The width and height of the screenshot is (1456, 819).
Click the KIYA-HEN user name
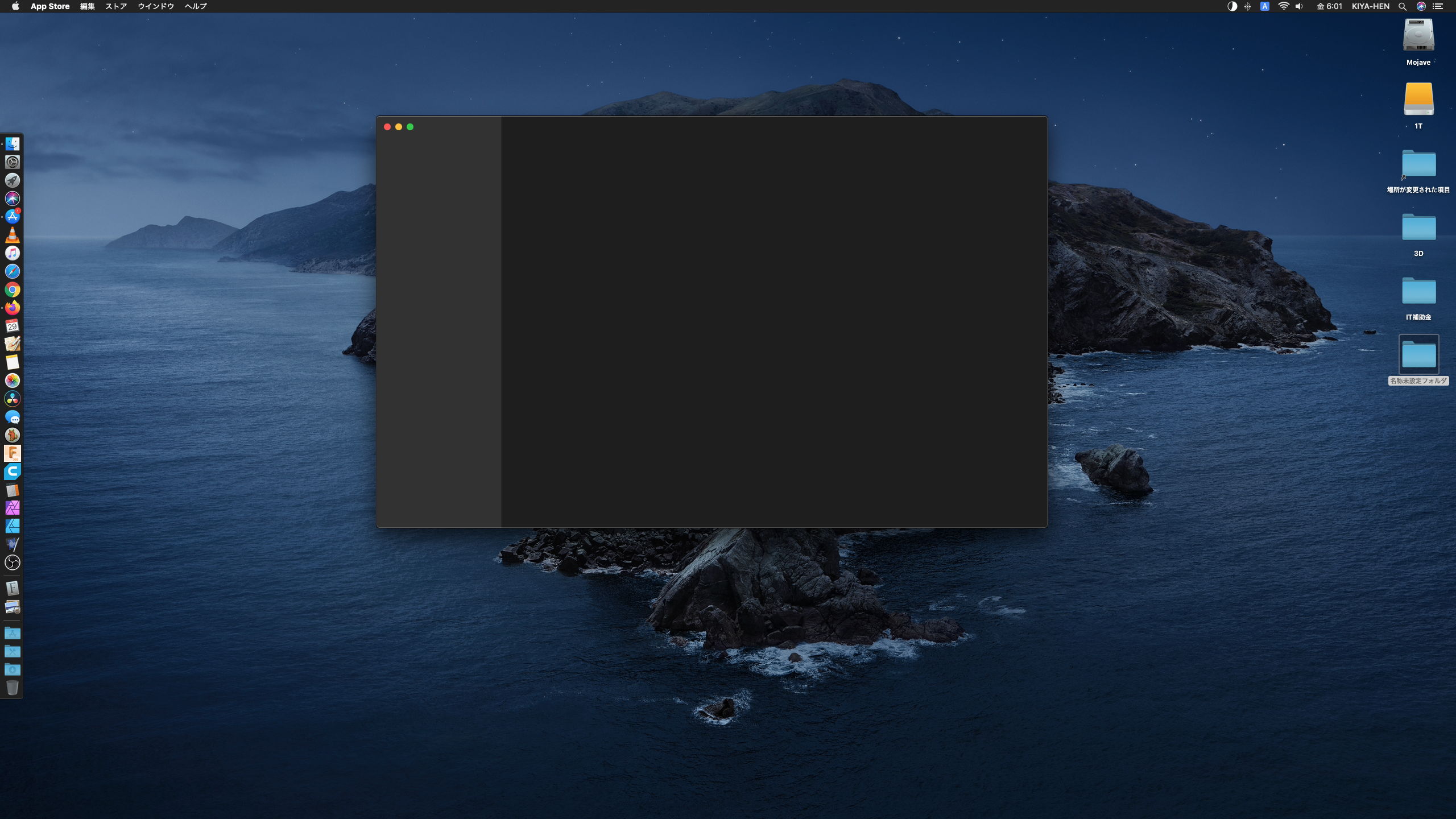1370,6
